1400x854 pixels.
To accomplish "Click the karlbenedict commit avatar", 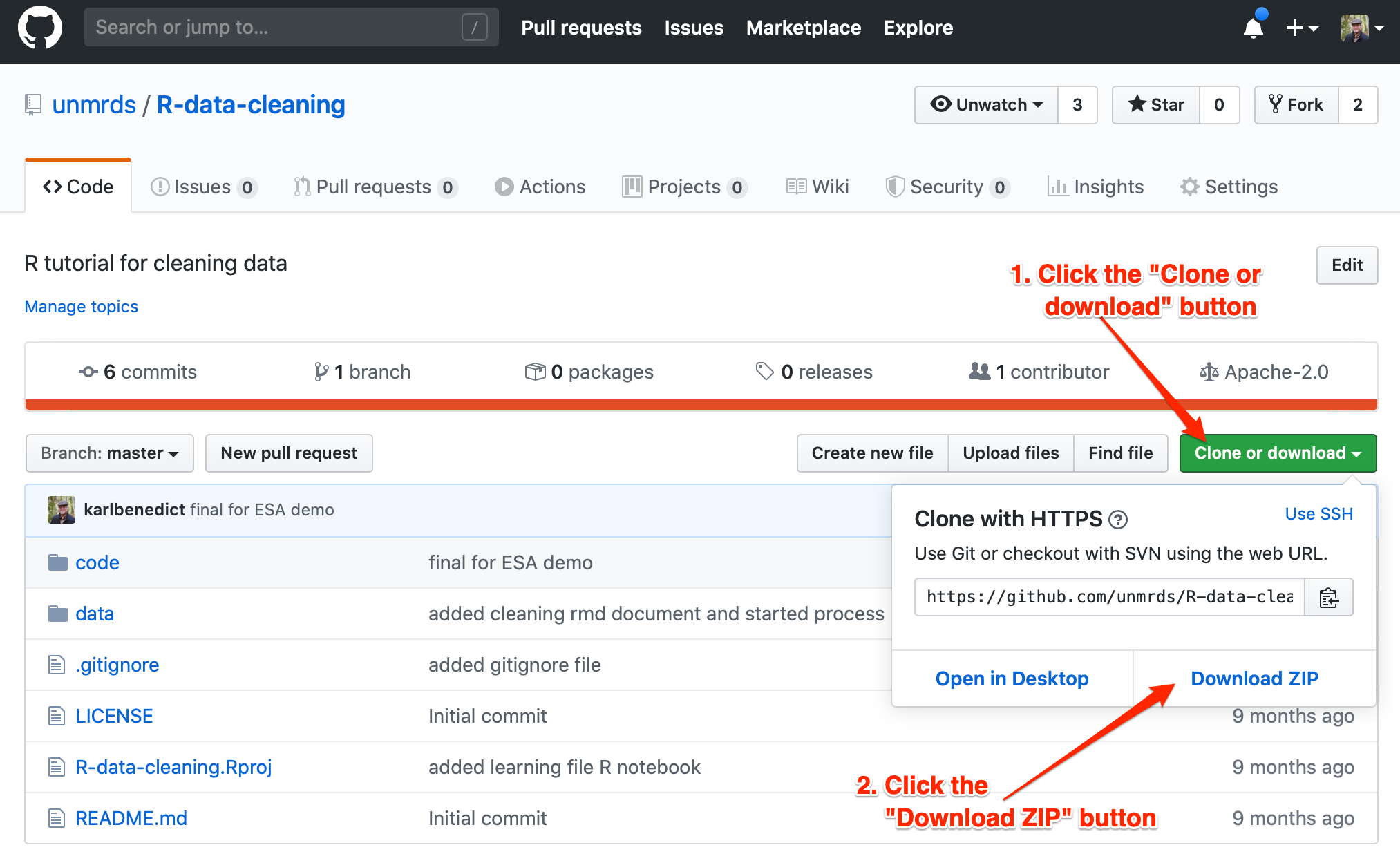I will (62, 510).
